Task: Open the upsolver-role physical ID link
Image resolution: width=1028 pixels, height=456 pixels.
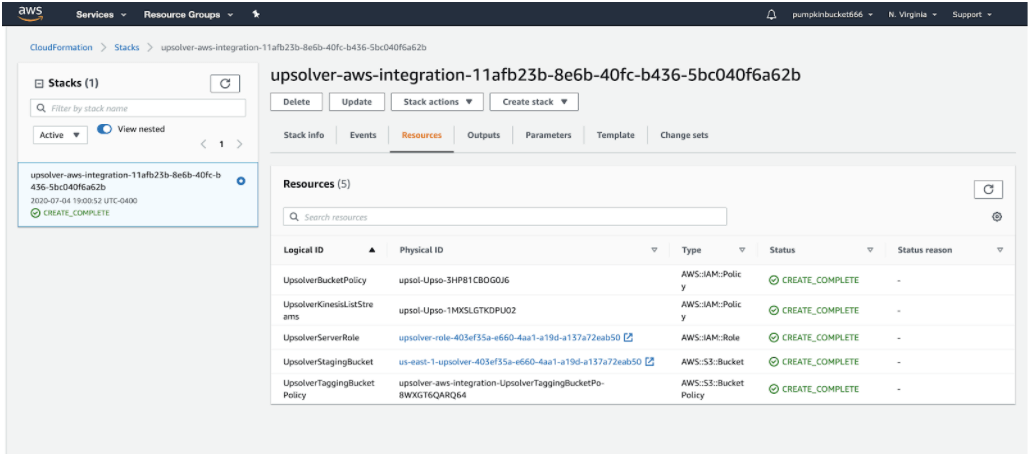Action: pos(509,337)
